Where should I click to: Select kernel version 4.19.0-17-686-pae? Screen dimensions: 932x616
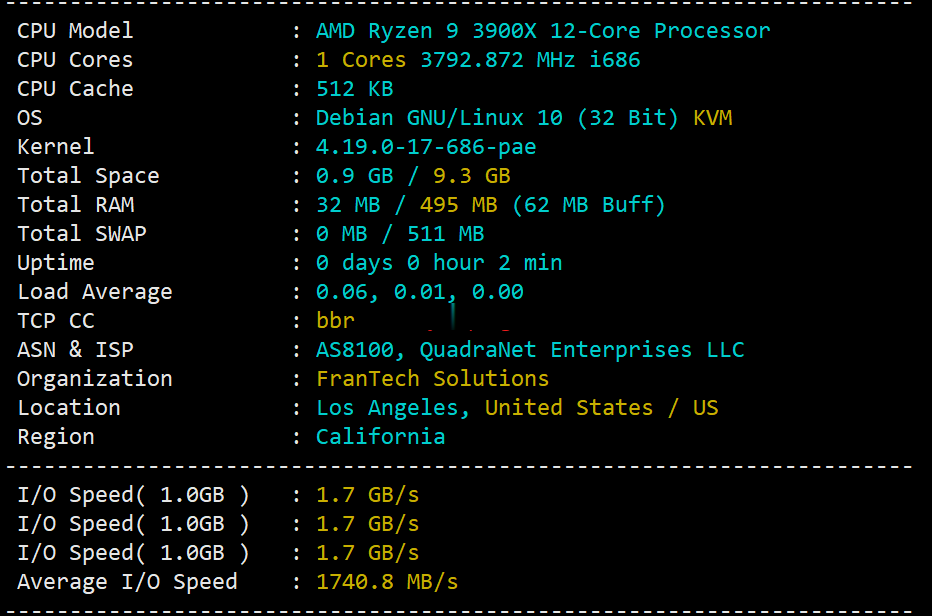(426, 147)
